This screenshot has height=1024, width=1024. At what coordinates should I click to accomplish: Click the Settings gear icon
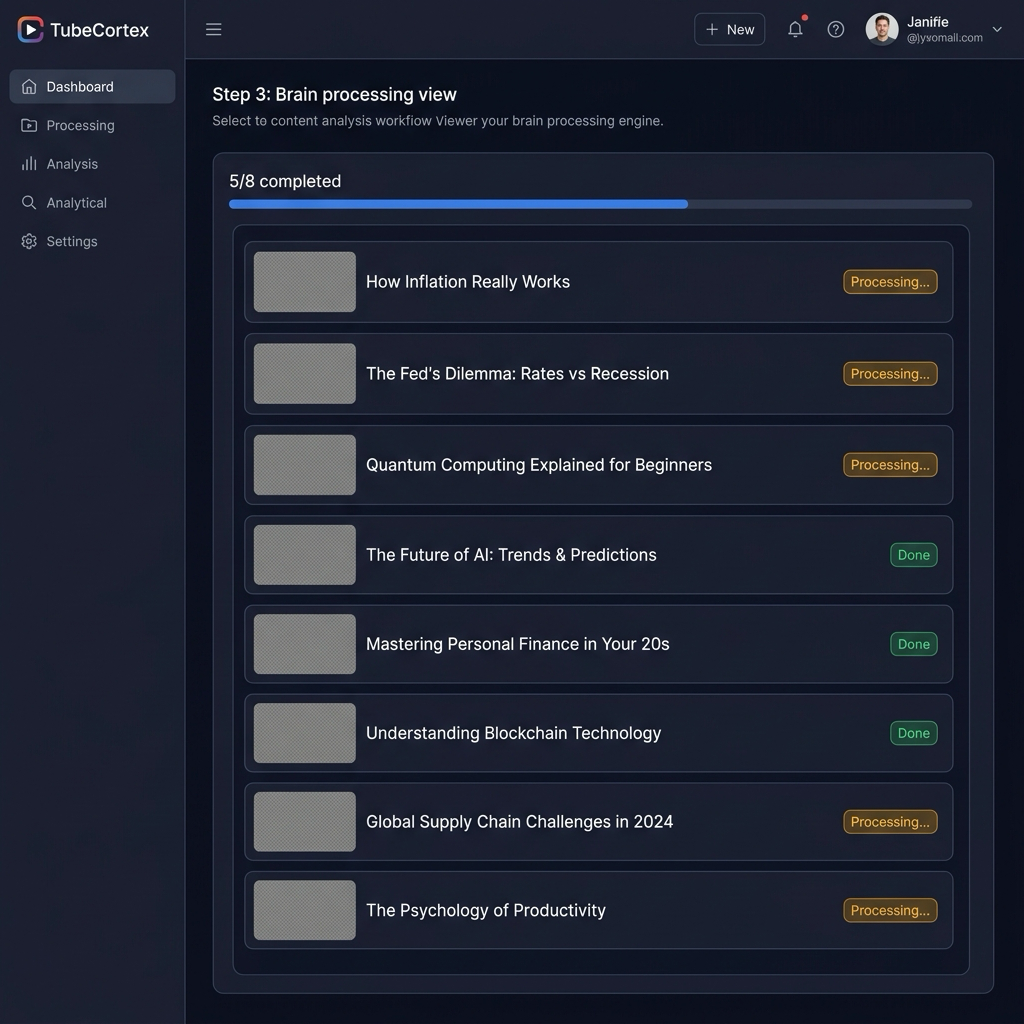(x=29, y=241)
